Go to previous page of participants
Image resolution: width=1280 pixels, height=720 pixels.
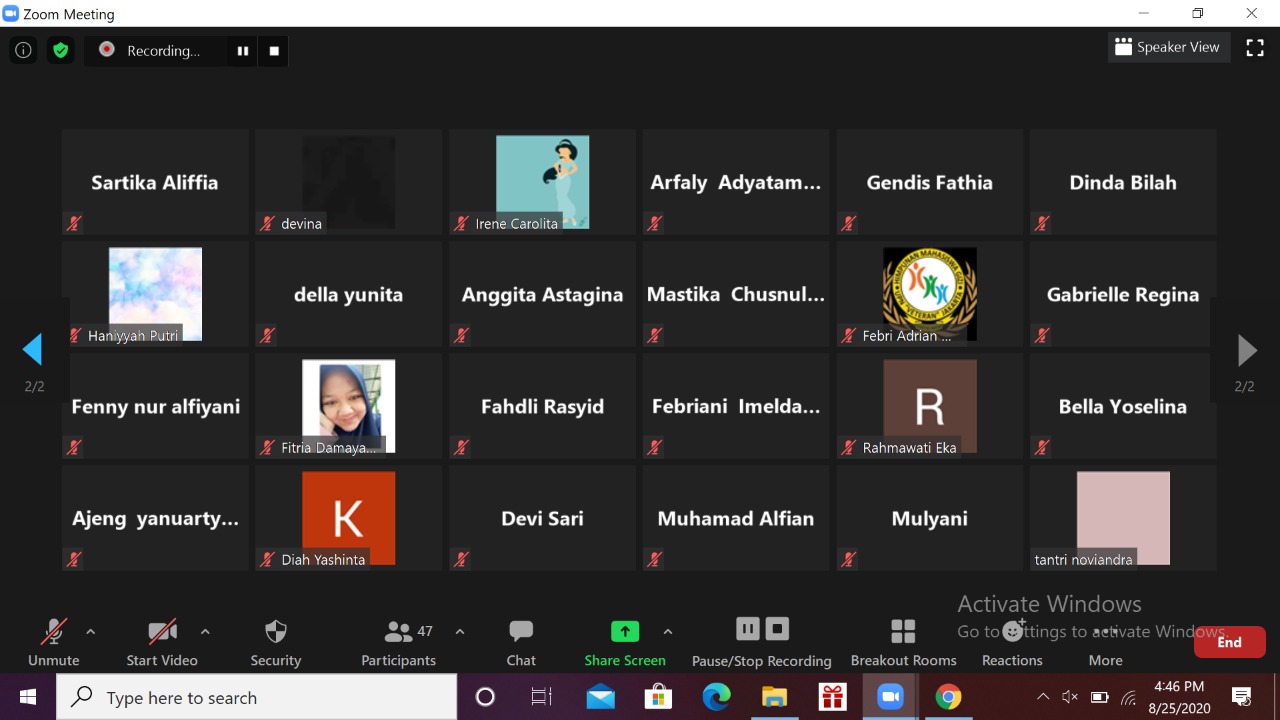[33, 350]
